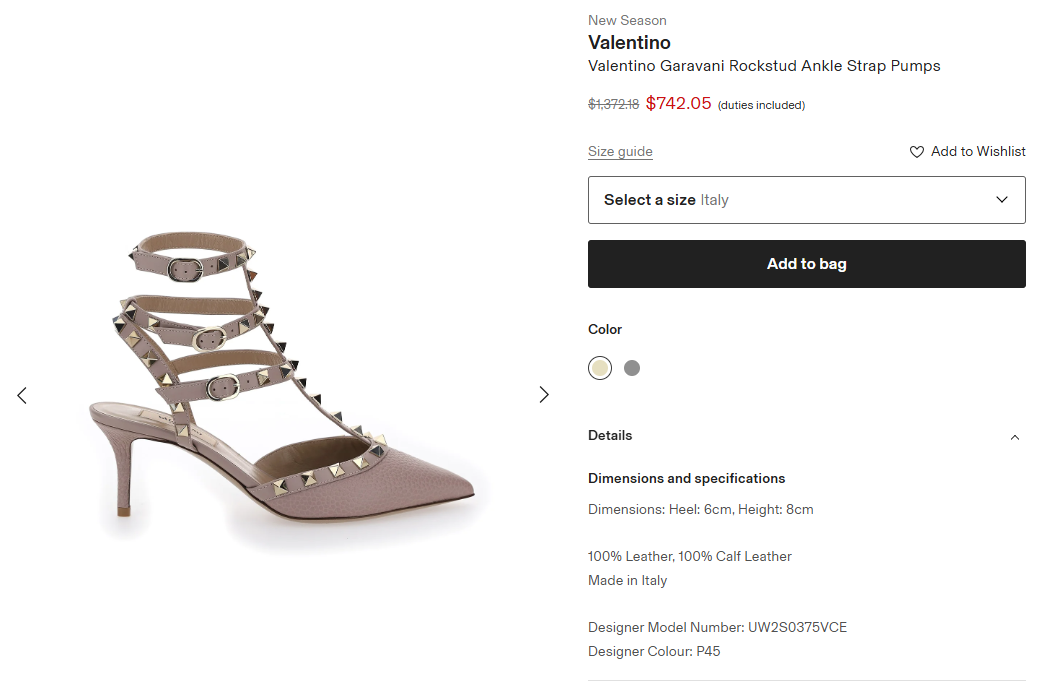Click the Dimensions and specifications heading
The height and width of the screenshot is (690, 1042).
point(686,478)
